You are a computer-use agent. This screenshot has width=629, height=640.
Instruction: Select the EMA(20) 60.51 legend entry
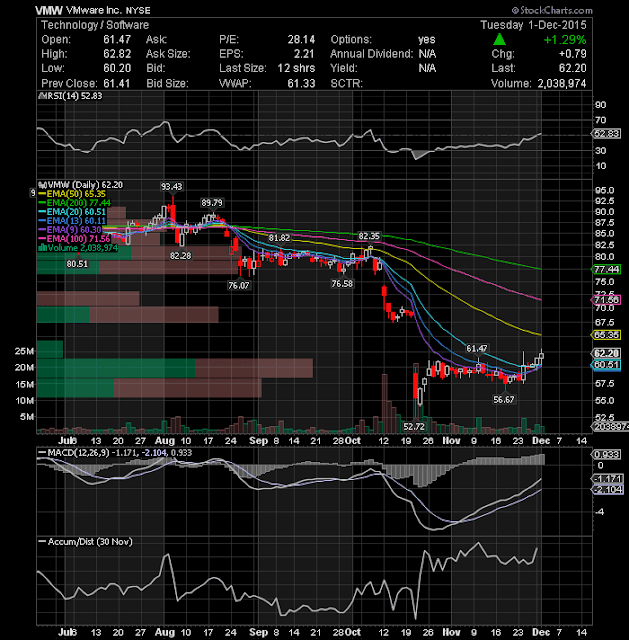point(72,212)
